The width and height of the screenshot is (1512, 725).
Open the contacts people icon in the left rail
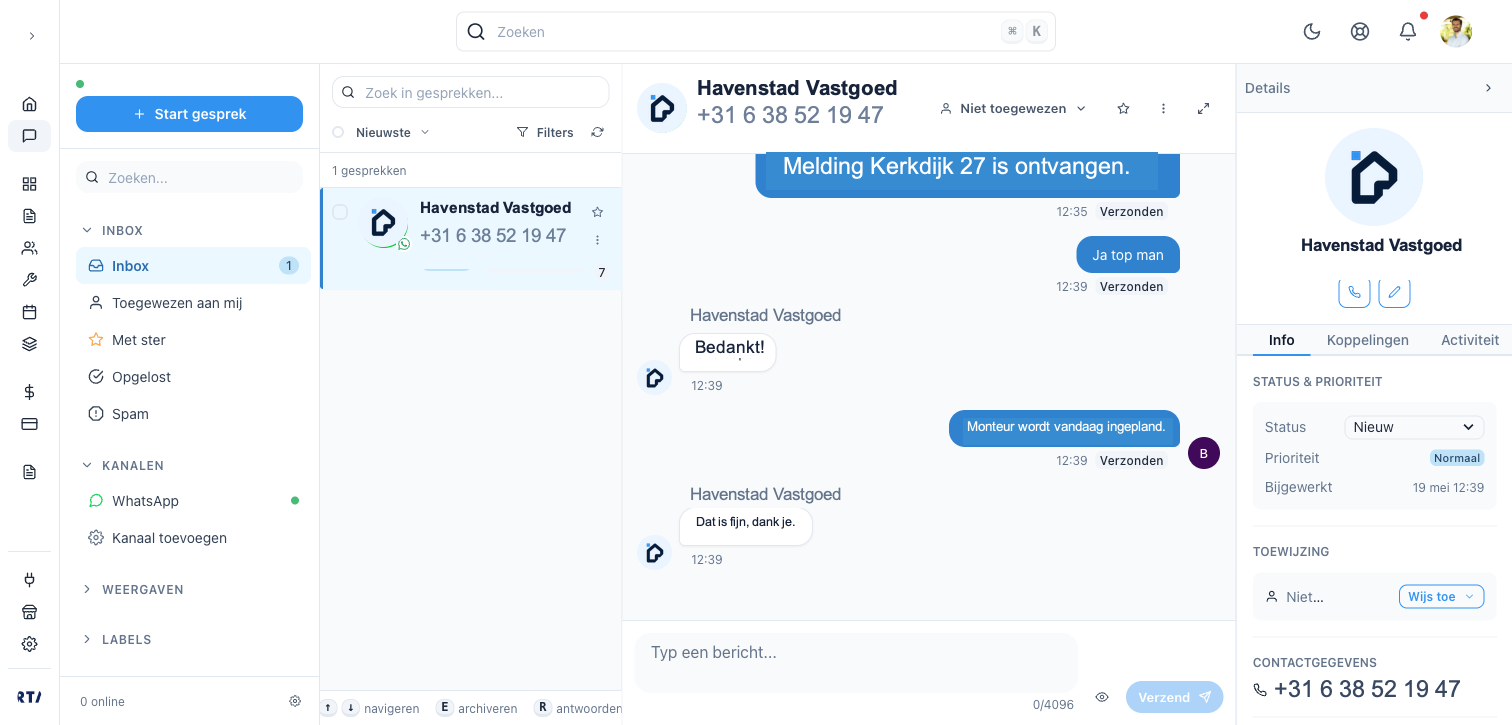(x=29, y=248)
